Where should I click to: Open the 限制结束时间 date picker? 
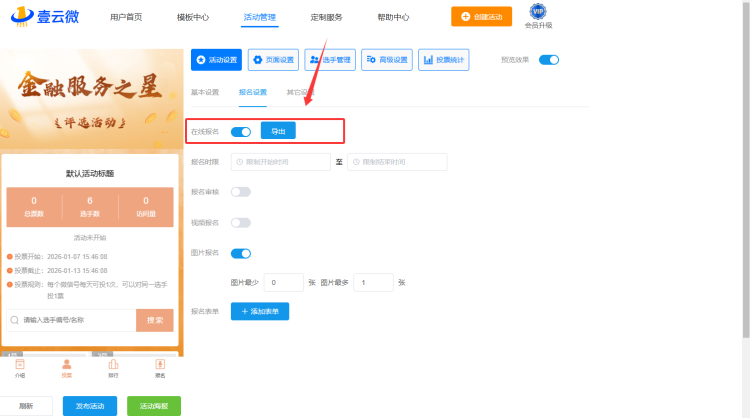click(397, 162)
